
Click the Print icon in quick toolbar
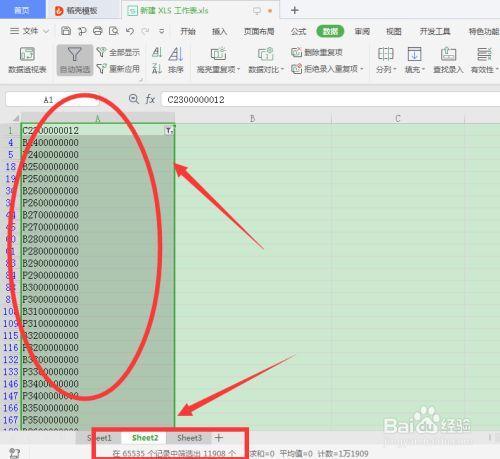point(97,31)
